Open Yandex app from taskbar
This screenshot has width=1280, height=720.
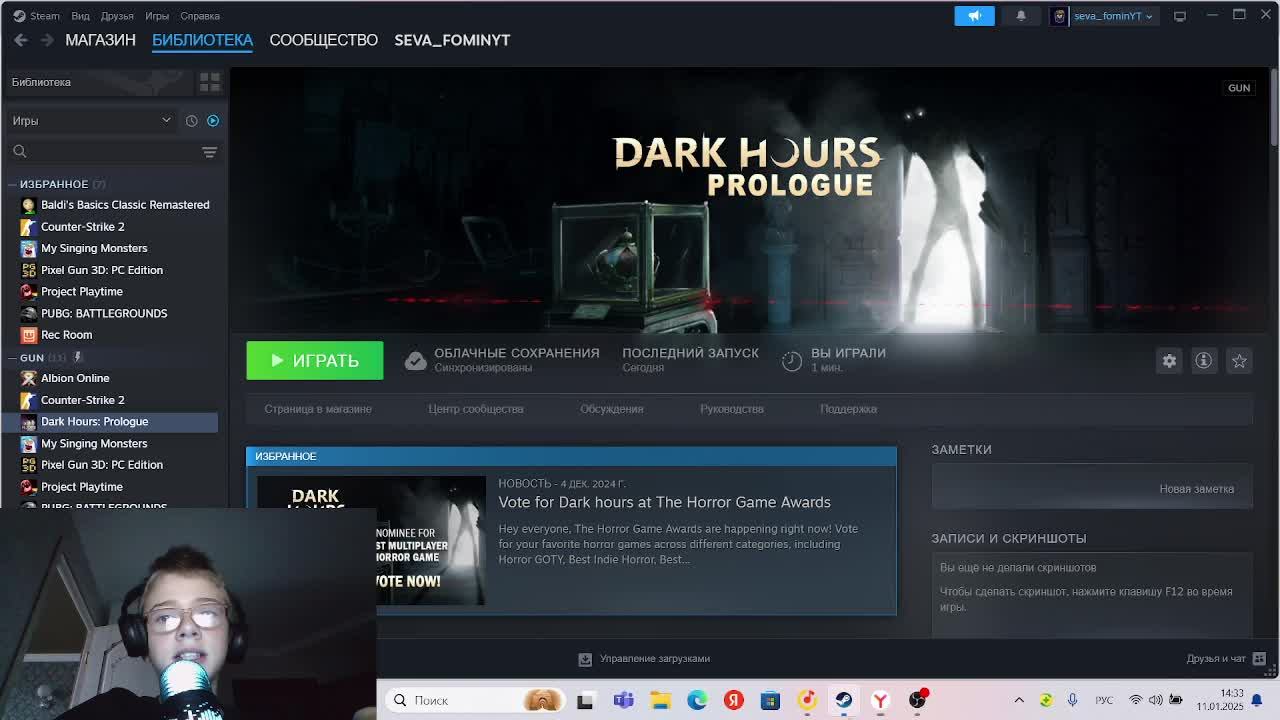(734, 700)
